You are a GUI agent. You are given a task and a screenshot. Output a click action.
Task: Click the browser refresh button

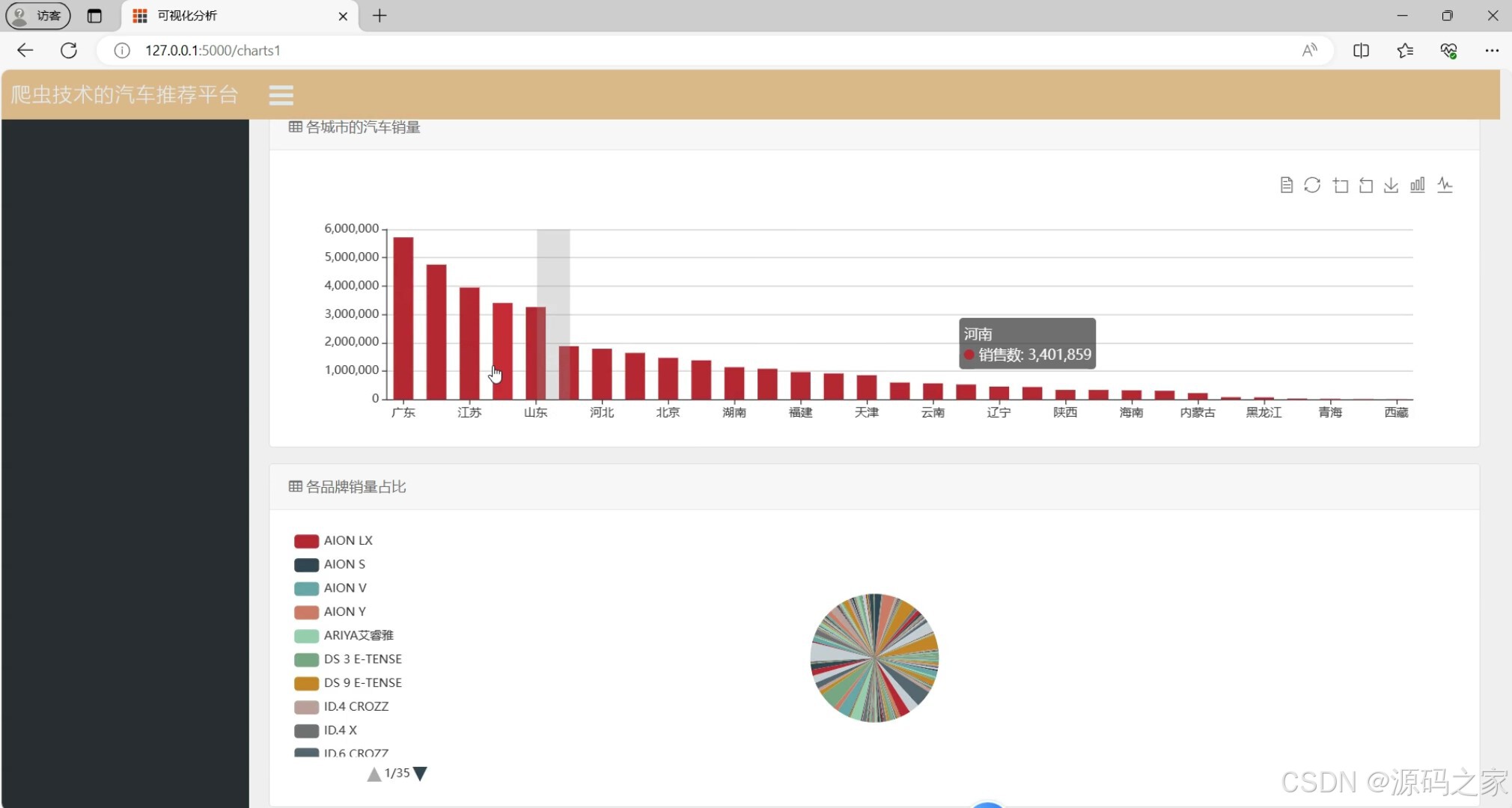[x=69, y=50]
